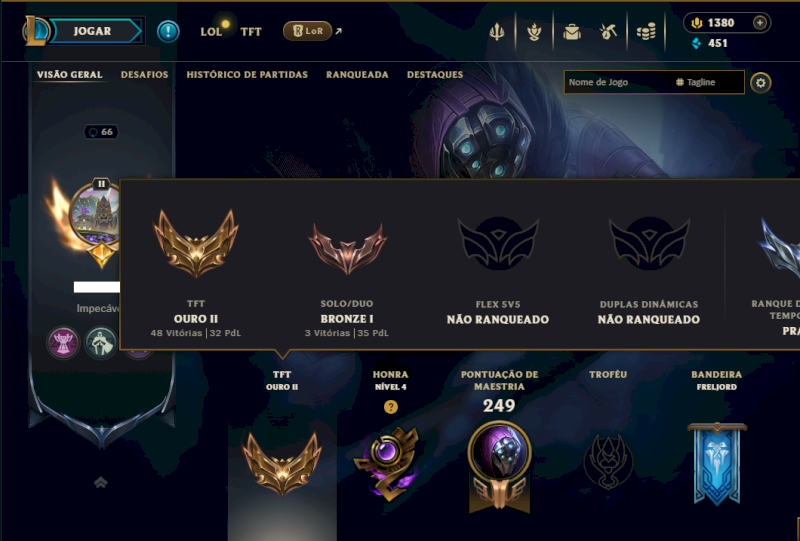Open the Collection laurel icon
Image resolution: width=800 pixels, height=541 pixels.
(534, 32)
